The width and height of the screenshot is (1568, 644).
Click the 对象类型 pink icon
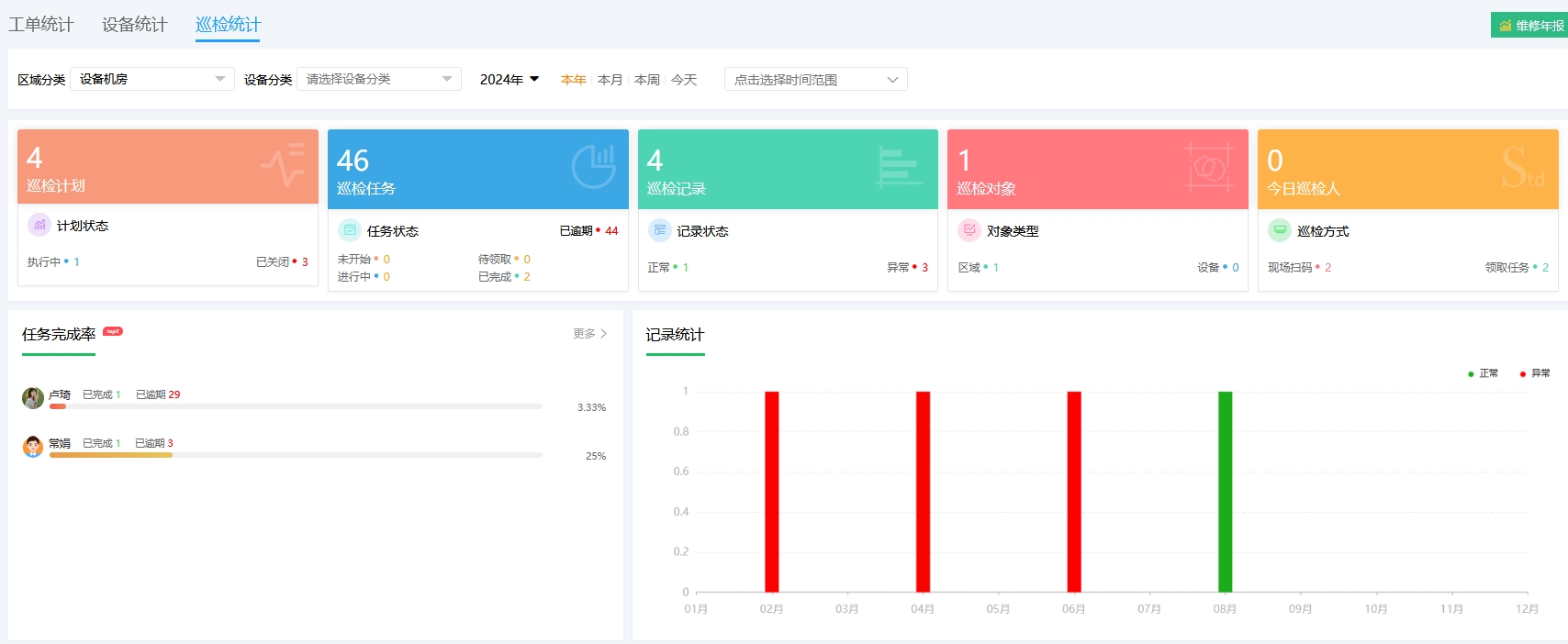tap(969, 230)
